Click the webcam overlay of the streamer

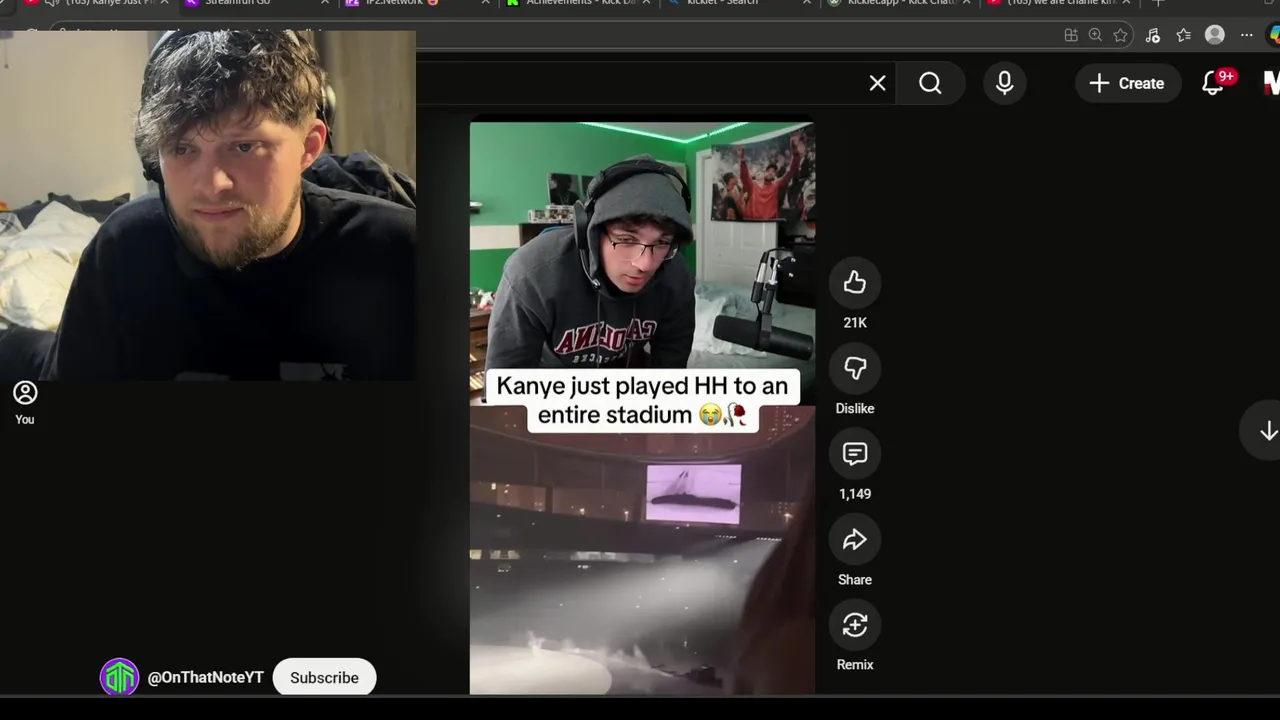(x=208, y=205)
